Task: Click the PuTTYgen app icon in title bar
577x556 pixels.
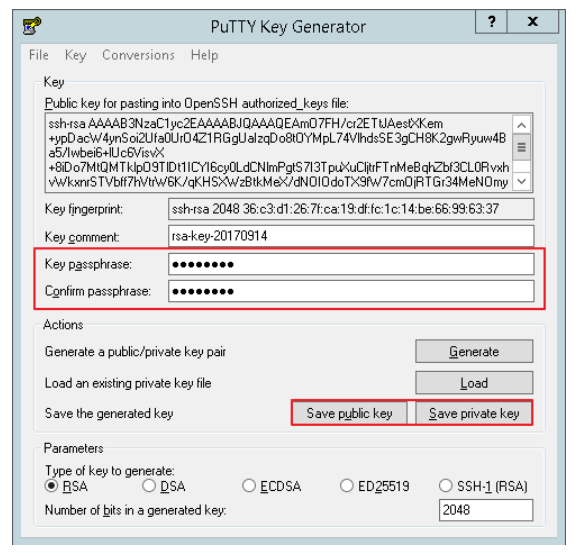Action: coord(32,26)
